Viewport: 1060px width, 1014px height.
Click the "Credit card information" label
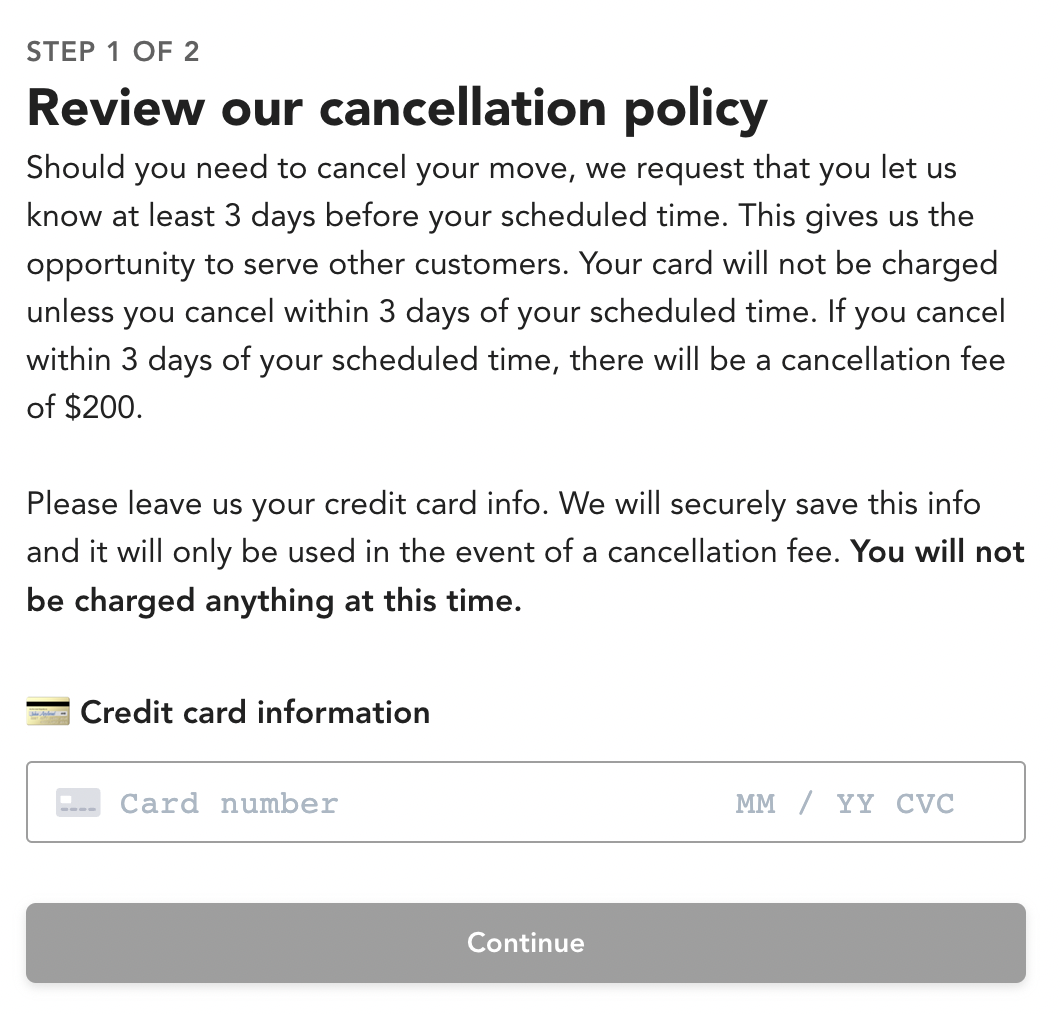click(255, 712)
